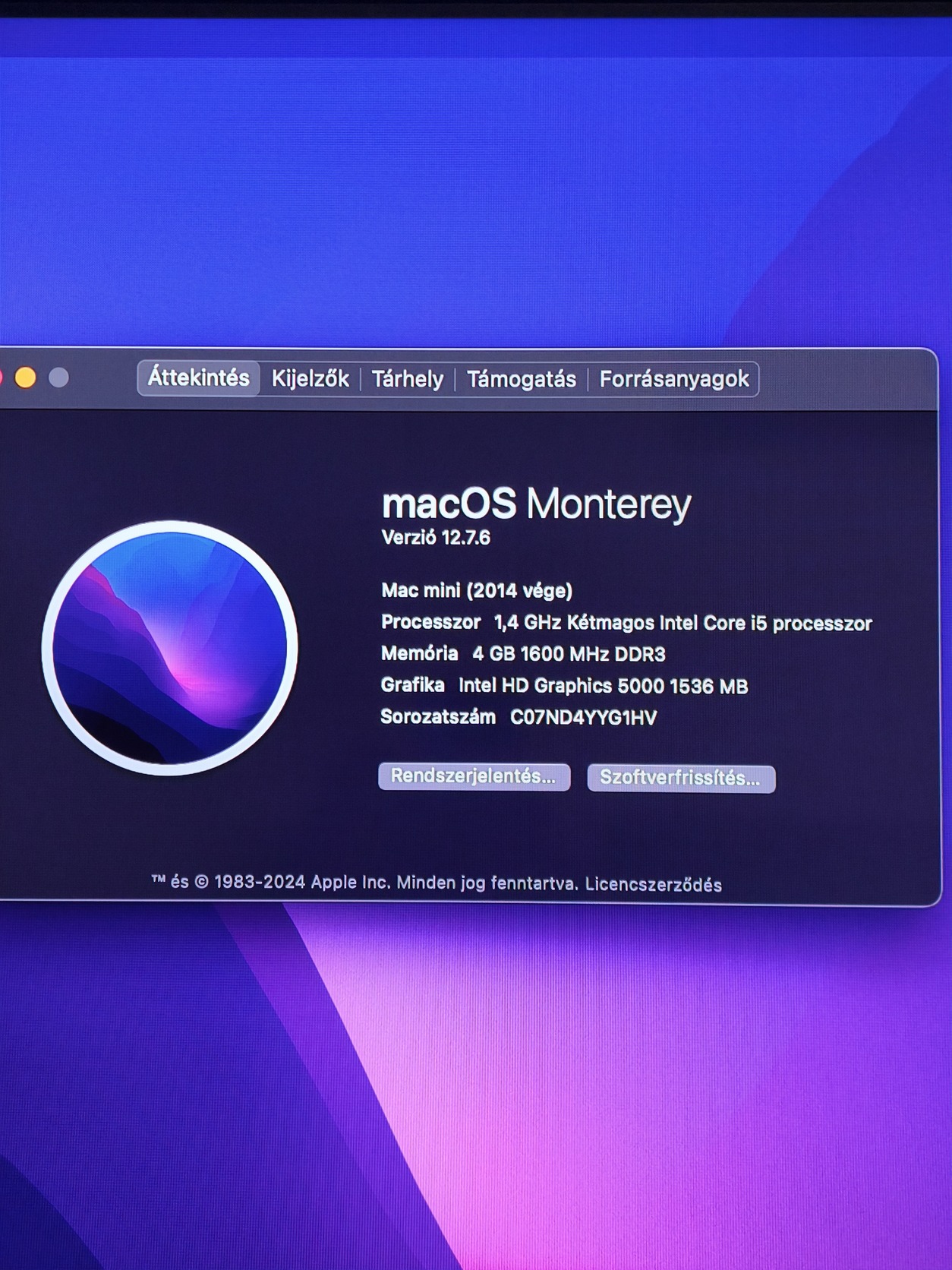
Task: Open the Kijelzők tab
Action: click(310, 378)
